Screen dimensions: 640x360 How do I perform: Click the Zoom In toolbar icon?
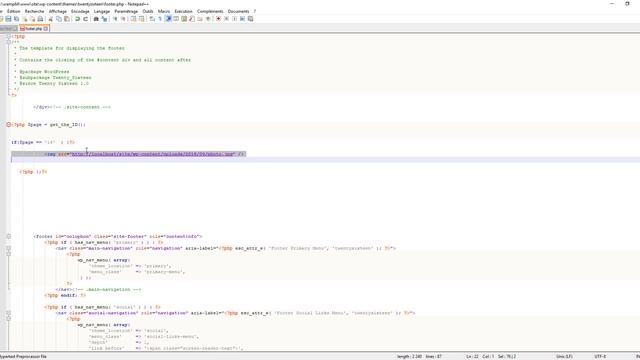[115, 19]
